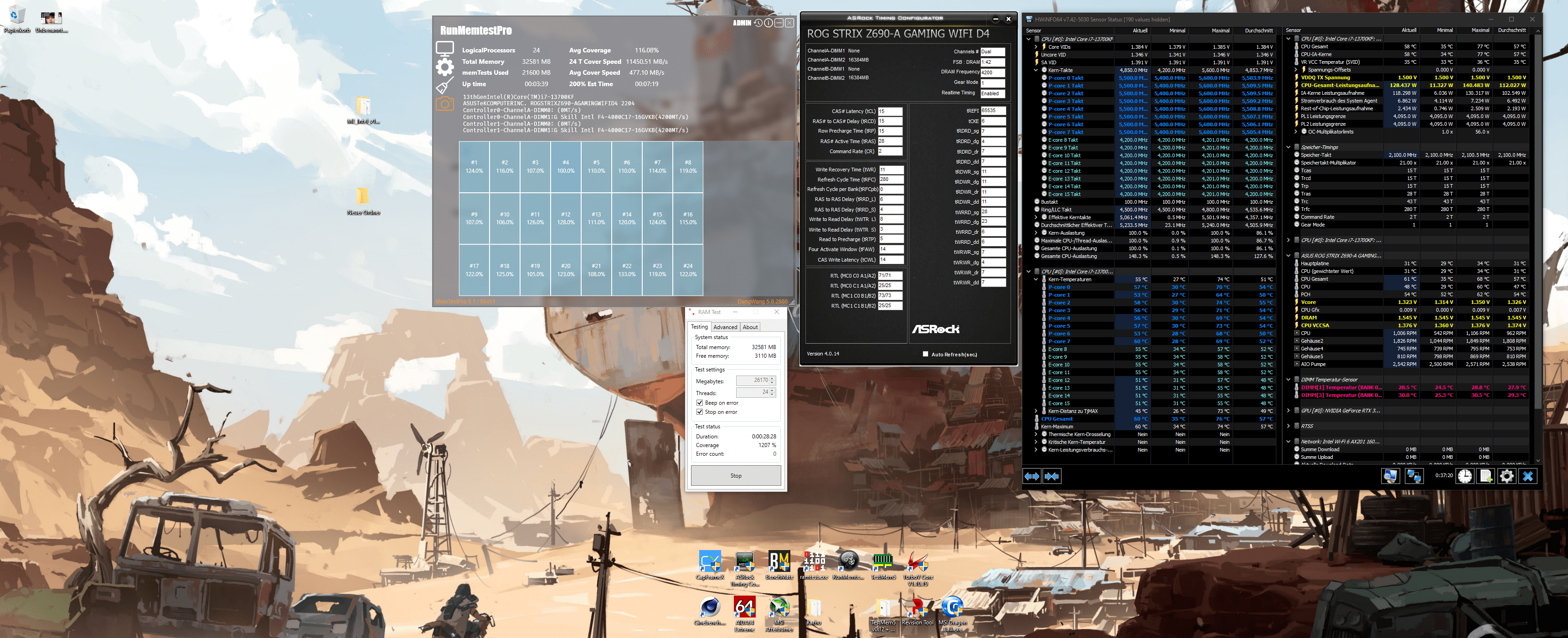The image size is (1568, 638).
Task: Toggle Beep on error checkbox
Action: coord(700,403)
